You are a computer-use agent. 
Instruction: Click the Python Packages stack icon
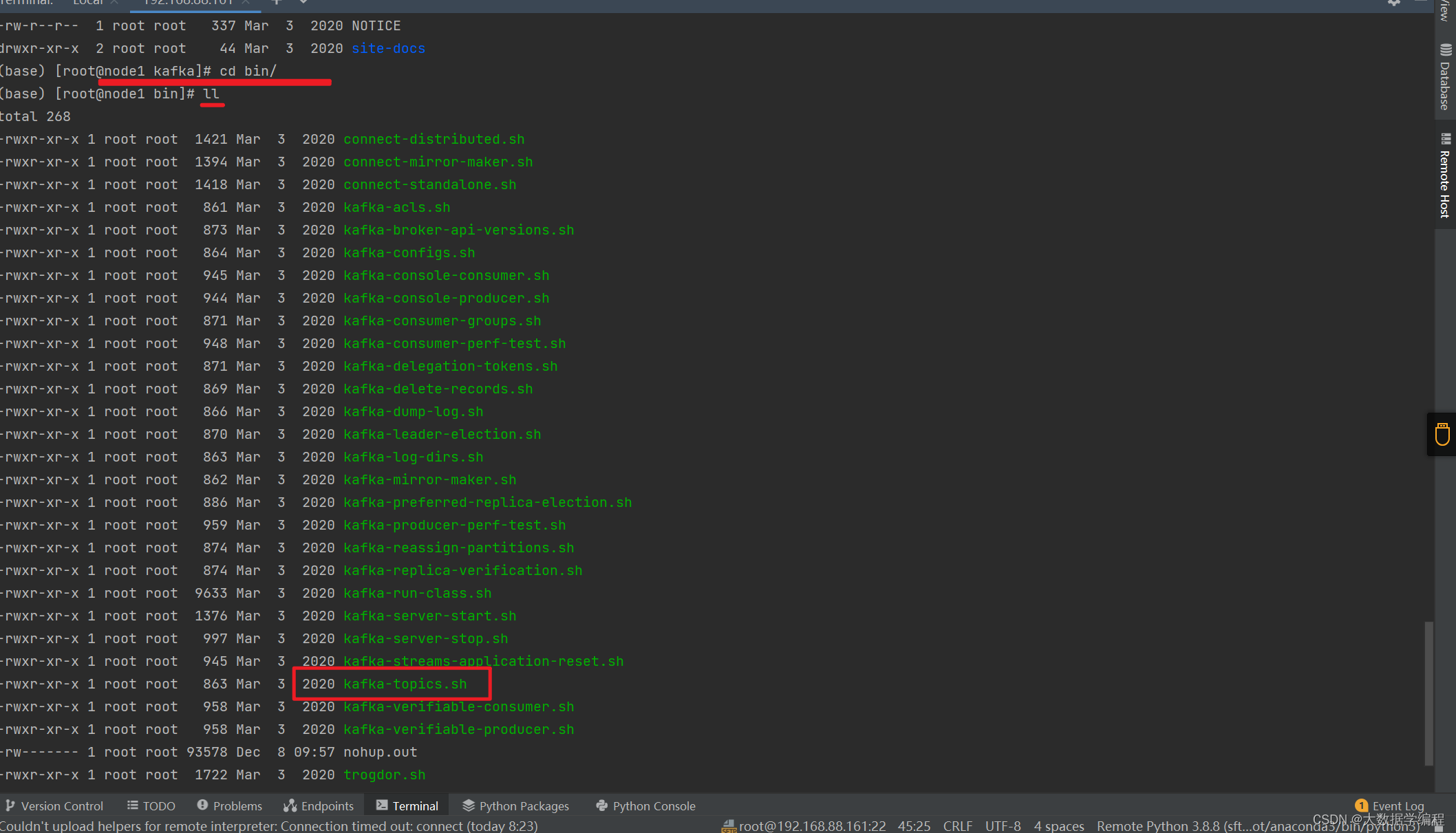pyautogui.click(x=469, y=805)
